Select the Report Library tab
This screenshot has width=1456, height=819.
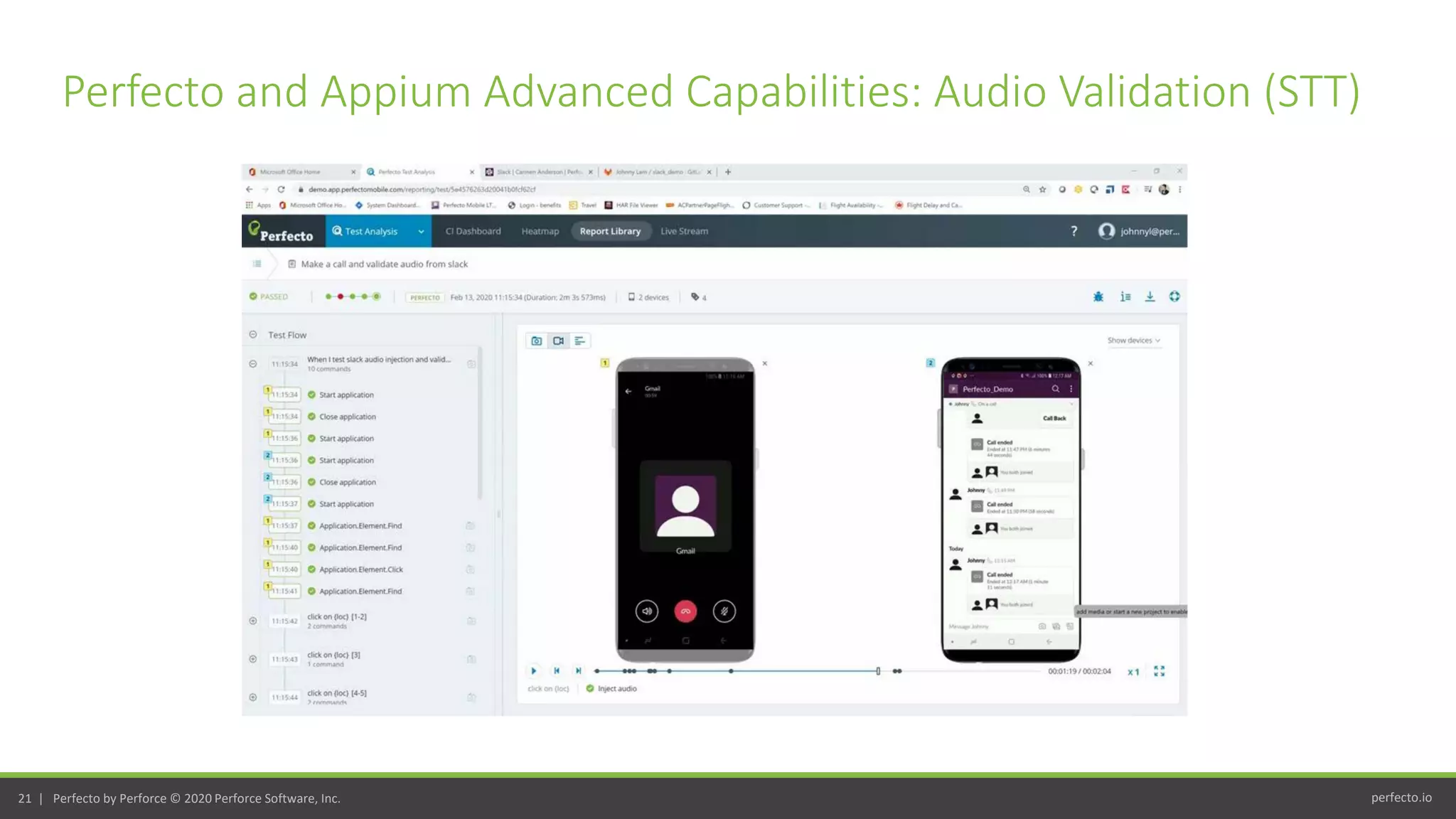coord(610,231)
